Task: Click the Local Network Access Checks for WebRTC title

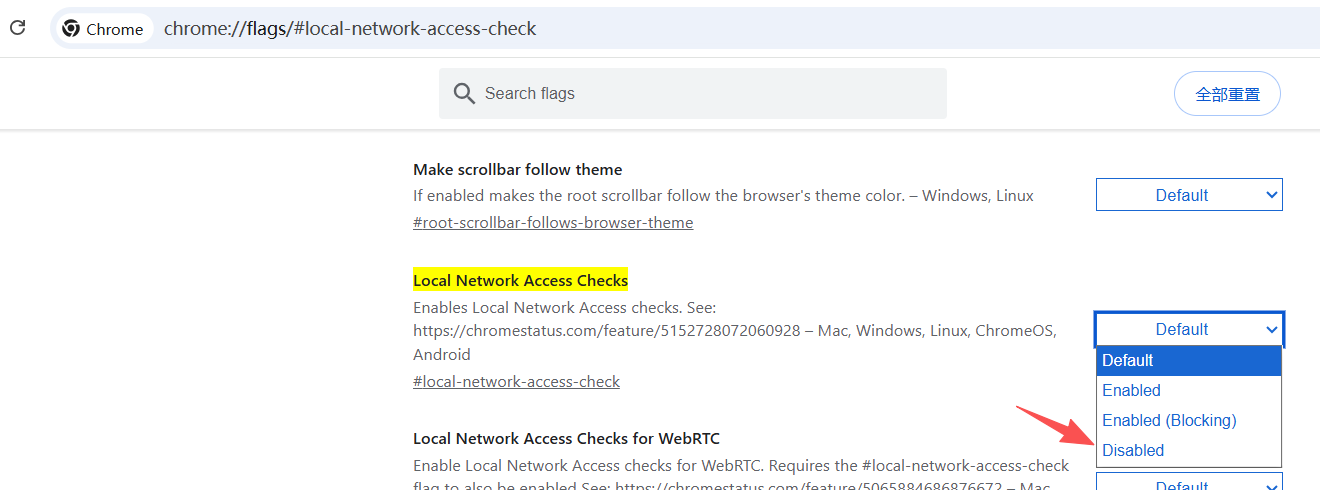Action: click(566, 438)
